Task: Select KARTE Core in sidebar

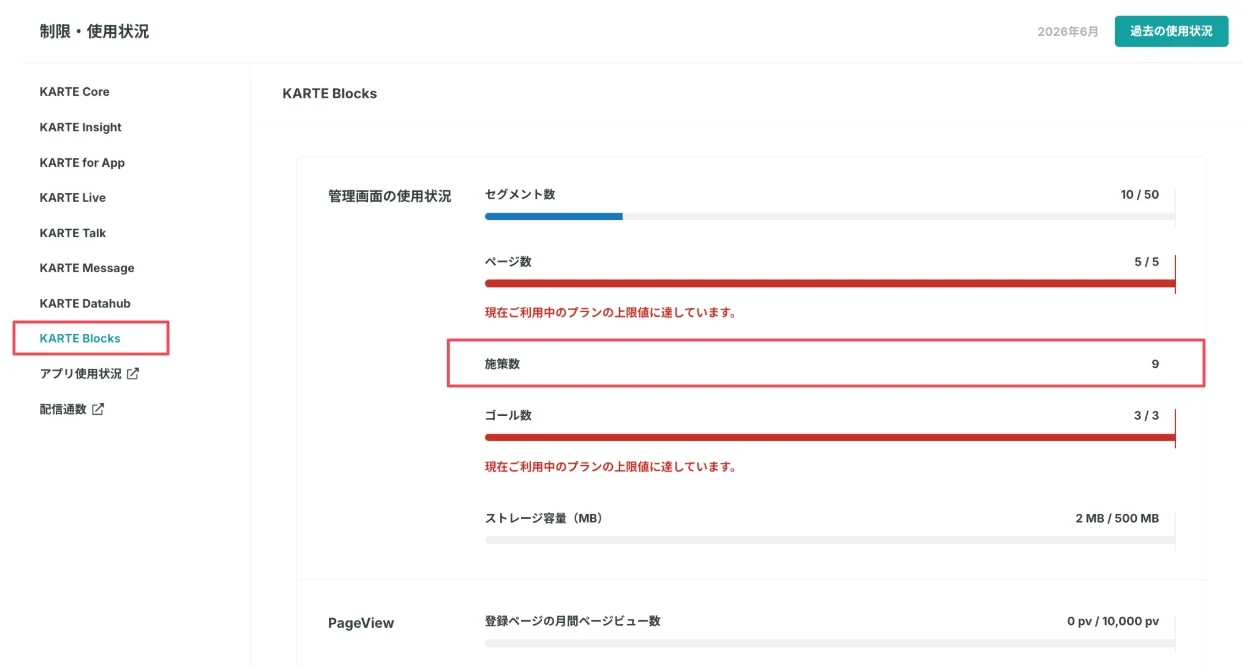Action: (x=75, y=92)
